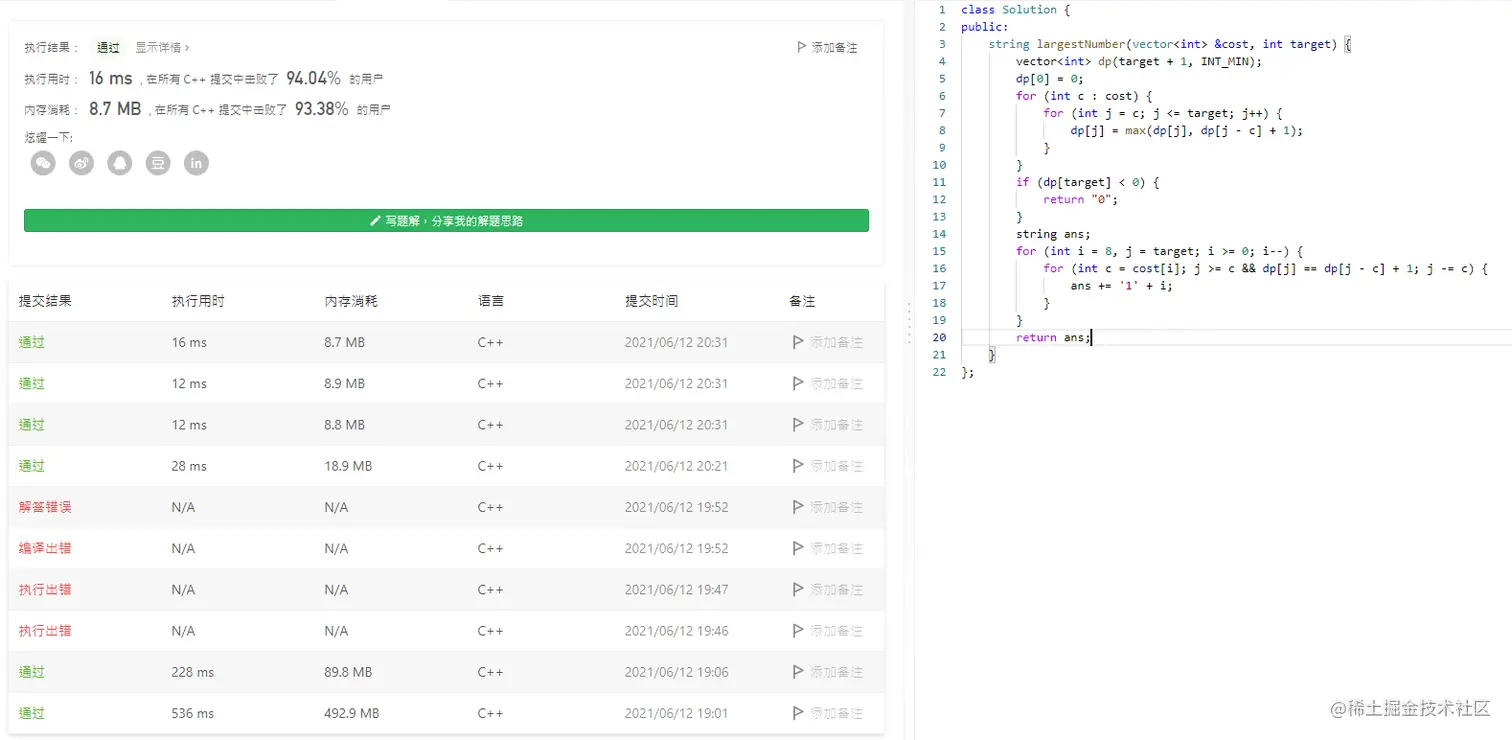The height and width of the screenshot is (740, 1512).
Task: Click the 备注 column header
Action: click(802, 300)
